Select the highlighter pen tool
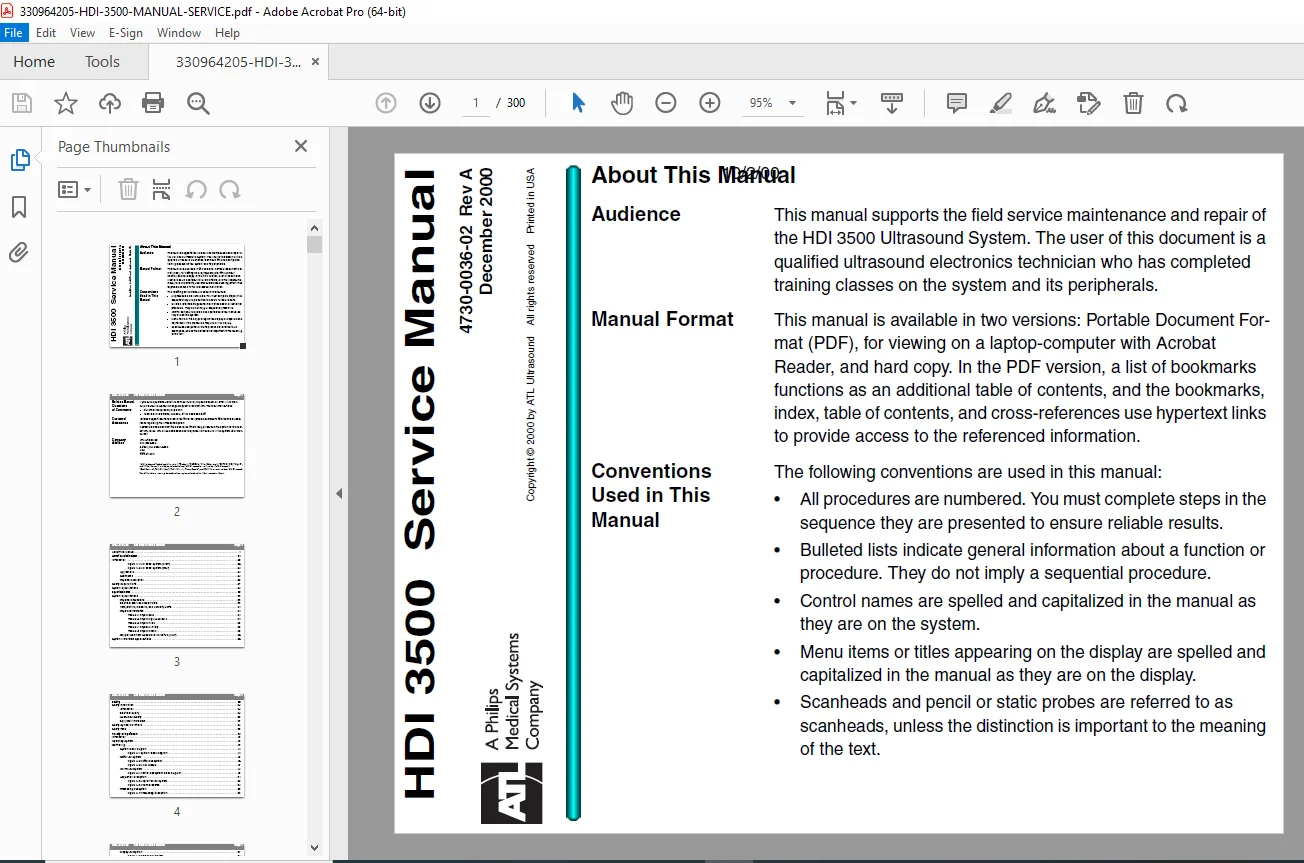The image size is (1304, 863). [x=1001, y=103]
